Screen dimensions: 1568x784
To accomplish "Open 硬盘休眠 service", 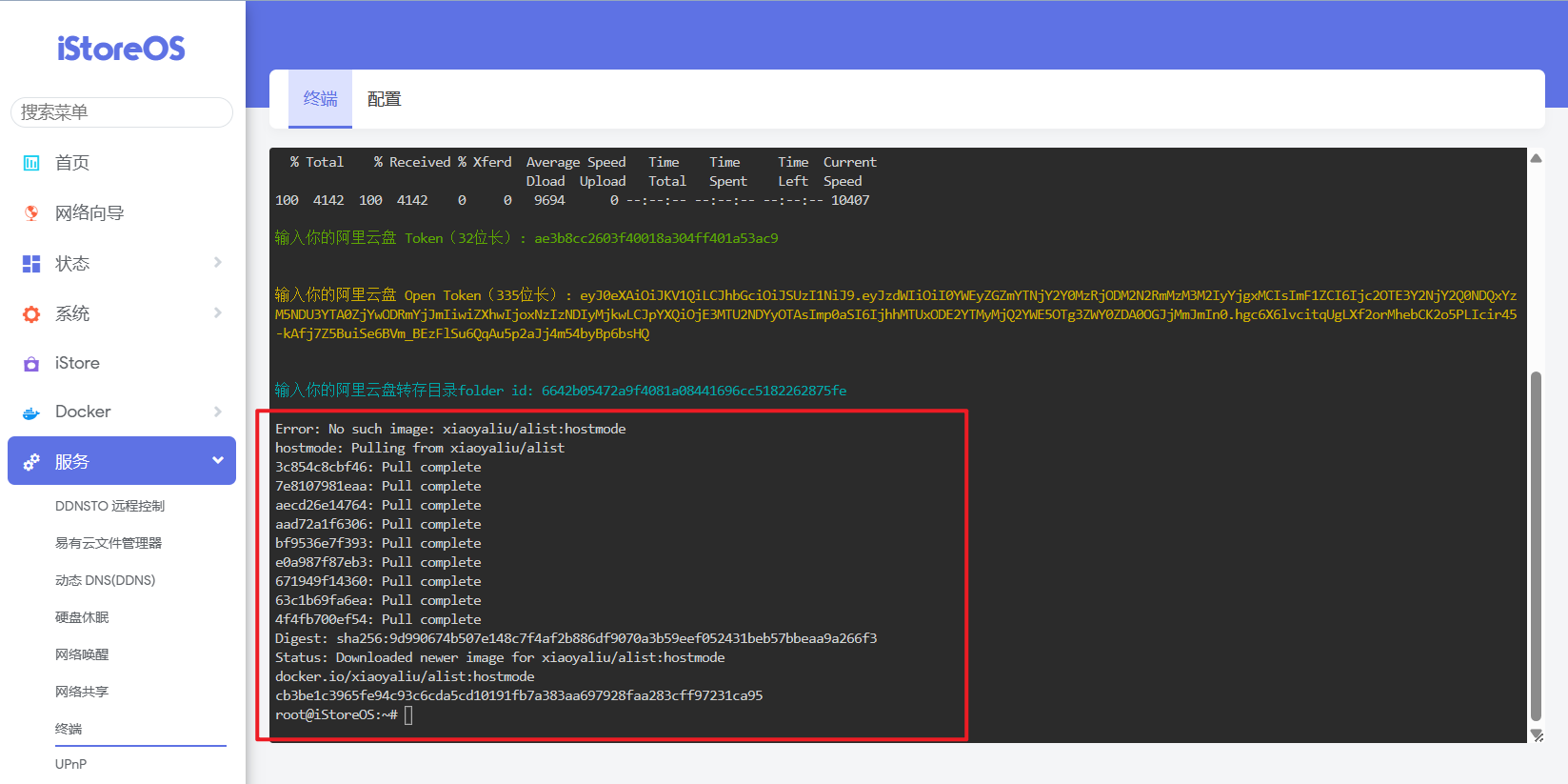I will click(82, 617).
